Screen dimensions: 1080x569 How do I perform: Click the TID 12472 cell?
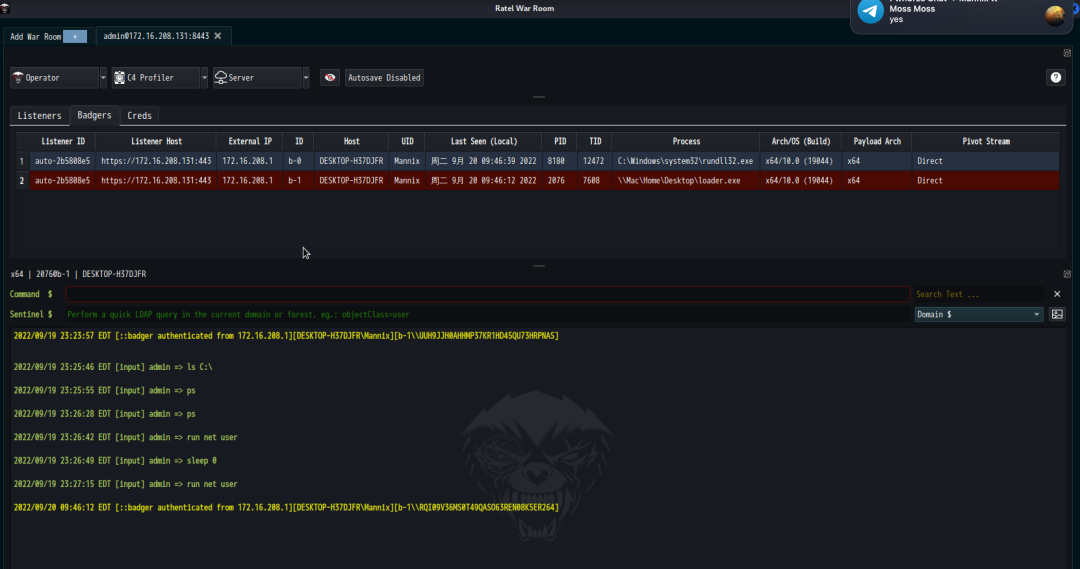[x=593, y=161]
